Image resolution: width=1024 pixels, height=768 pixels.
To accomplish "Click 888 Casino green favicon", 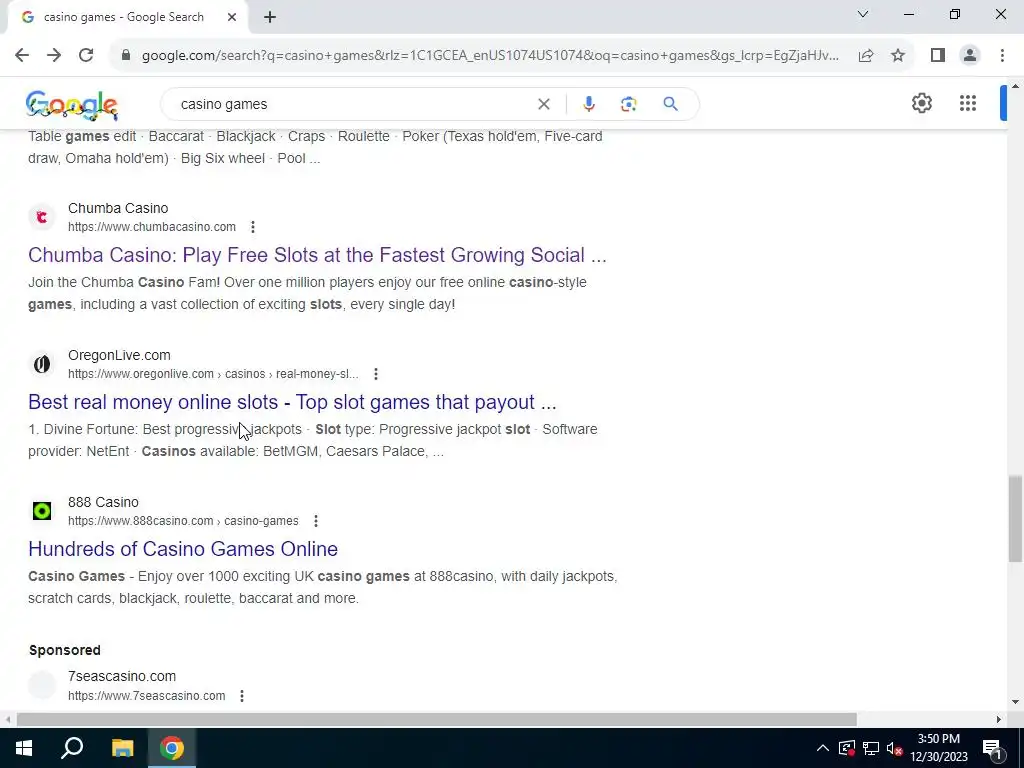I will pyautogui.click(x=42, y=511).
